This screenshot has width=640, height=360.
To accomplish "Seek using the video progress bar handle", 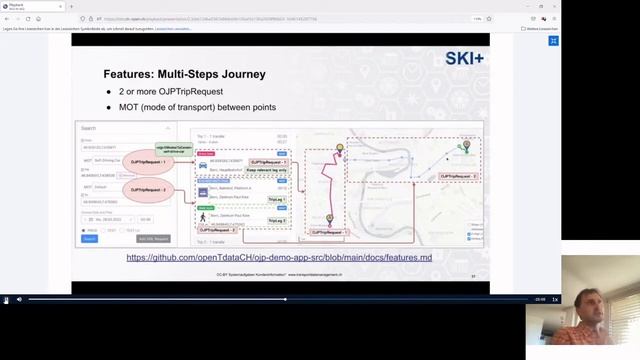I will pos(285,300).
